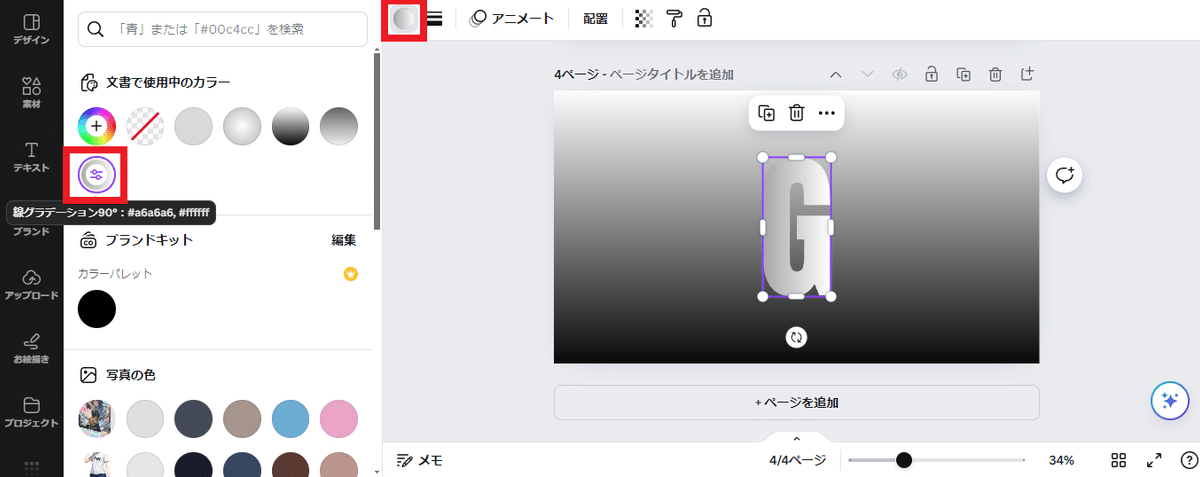Select the first photo thumbnail under 写真の色

(x=97, y=418)
